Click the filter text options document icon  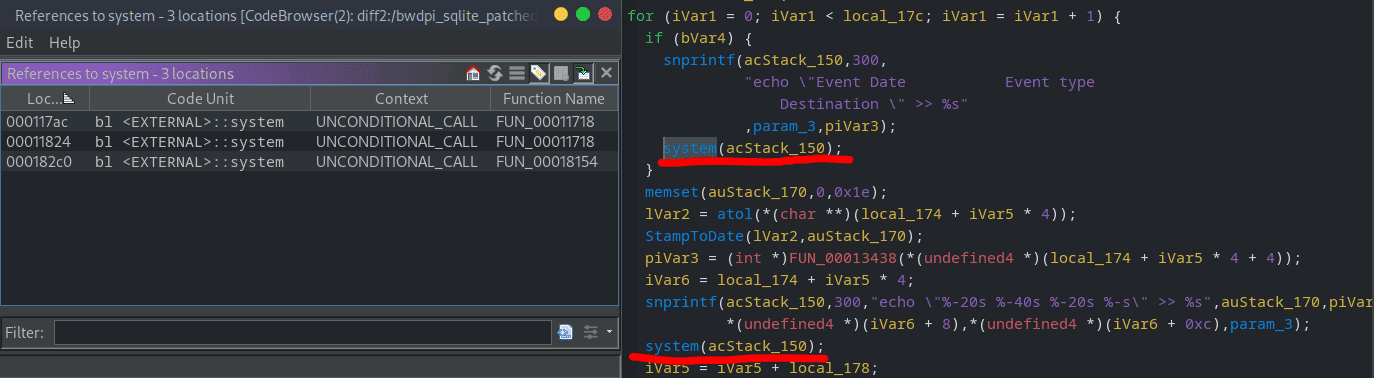click(565, 332)
